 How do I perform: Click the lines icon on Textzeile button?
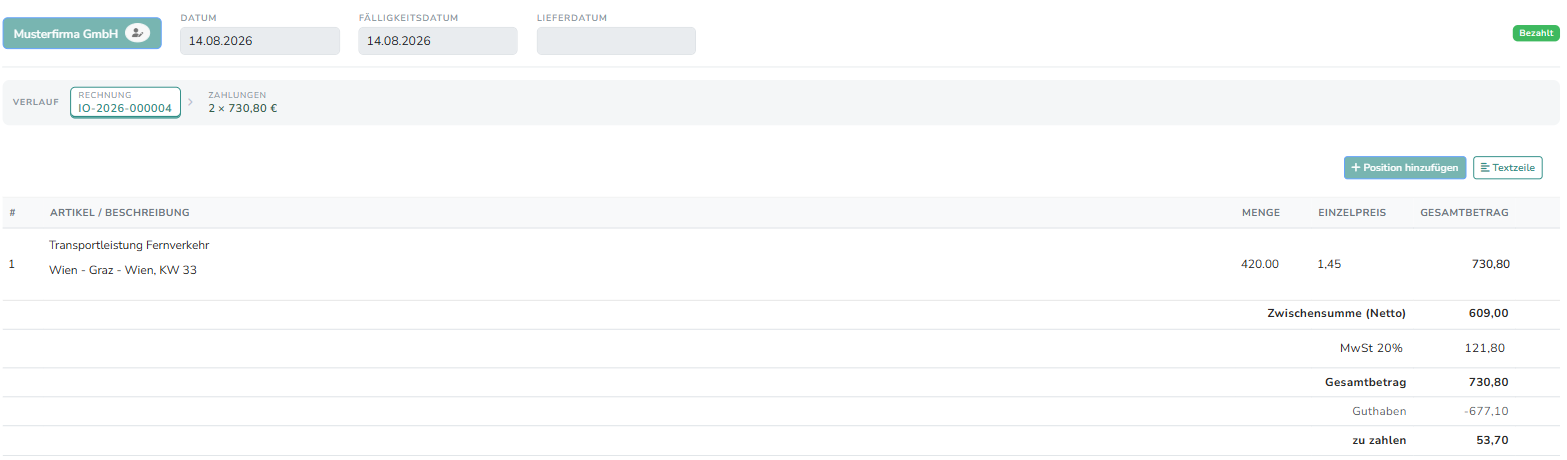pyautogui.click(x=1485, y=168)
